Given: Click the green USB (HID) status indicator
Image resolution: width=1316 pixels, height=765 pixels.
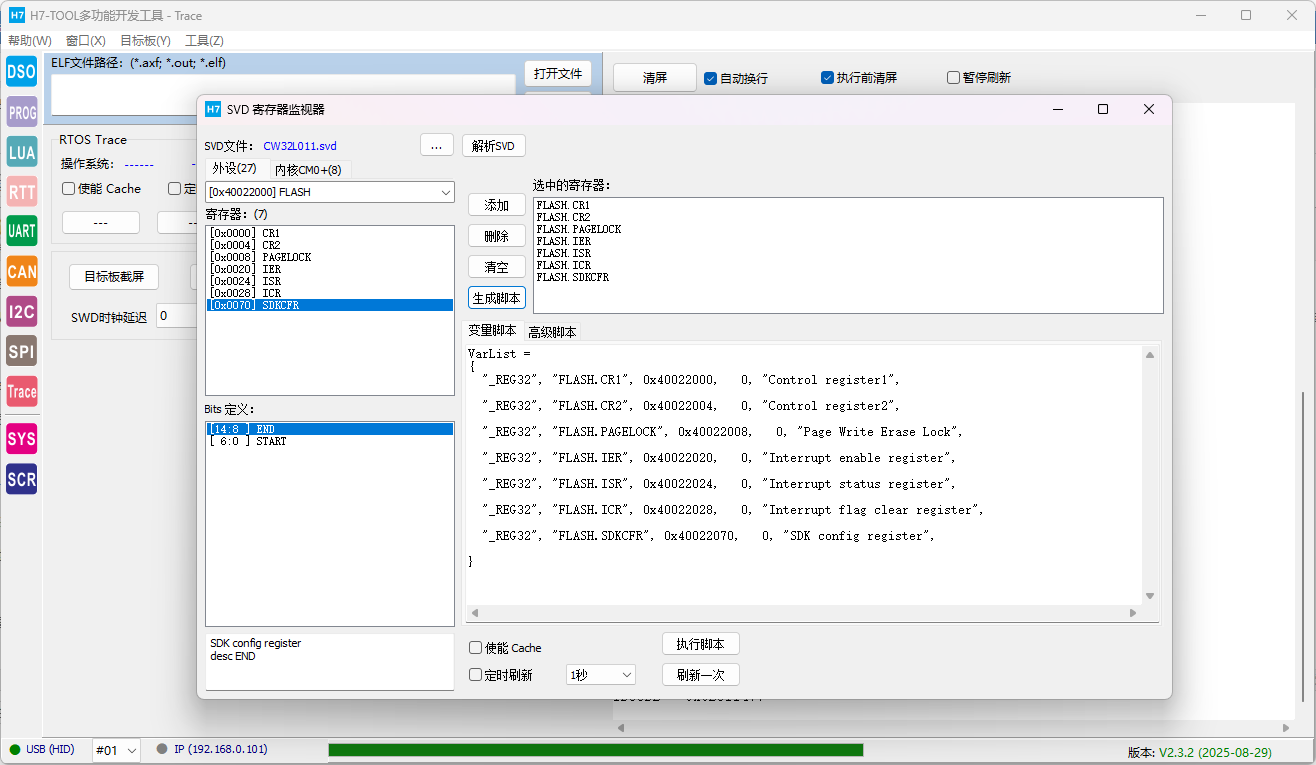Looking at the screenshot, I should (x=14, y=749).
